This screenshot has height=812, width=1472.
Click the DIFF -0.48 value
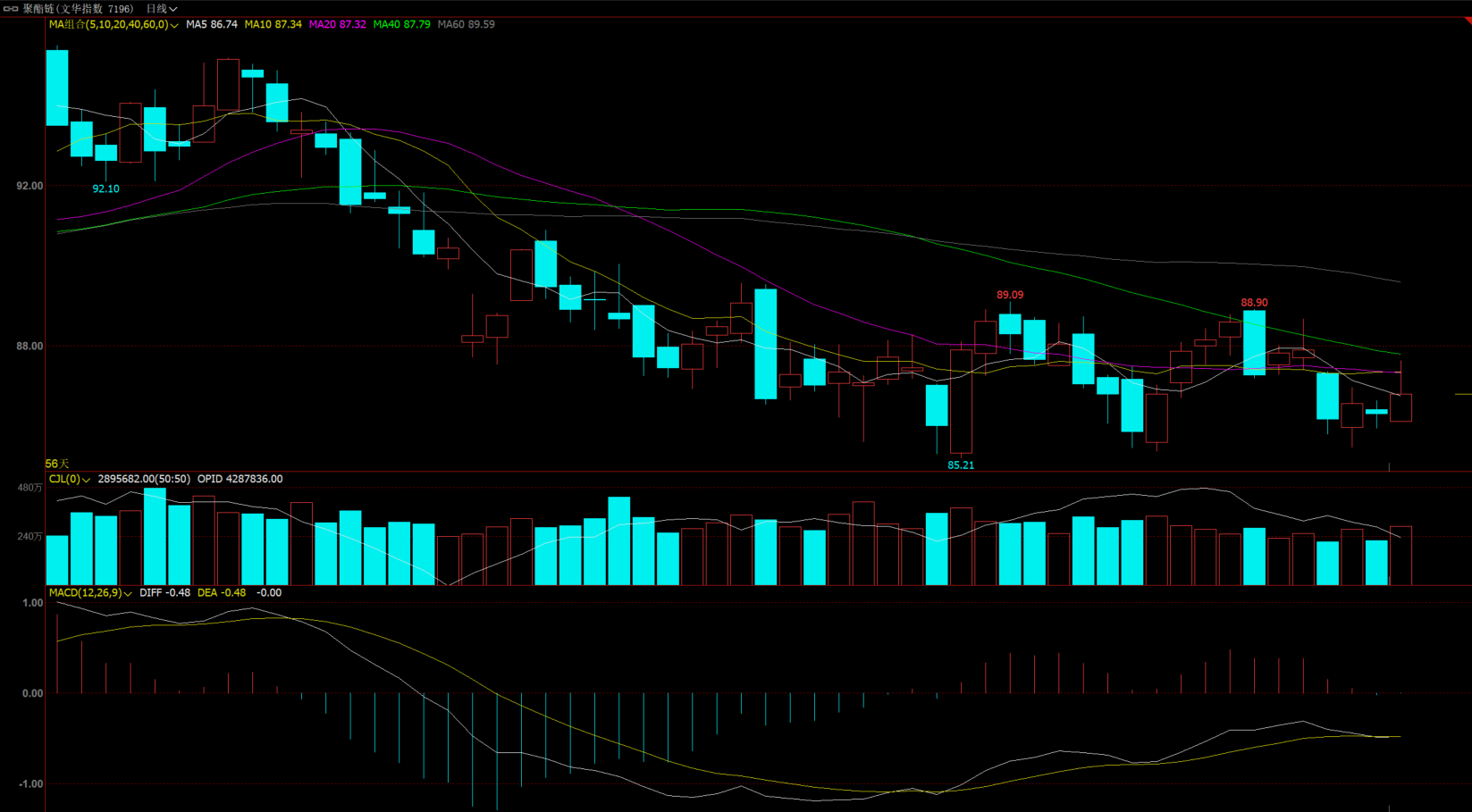point(164,593)
